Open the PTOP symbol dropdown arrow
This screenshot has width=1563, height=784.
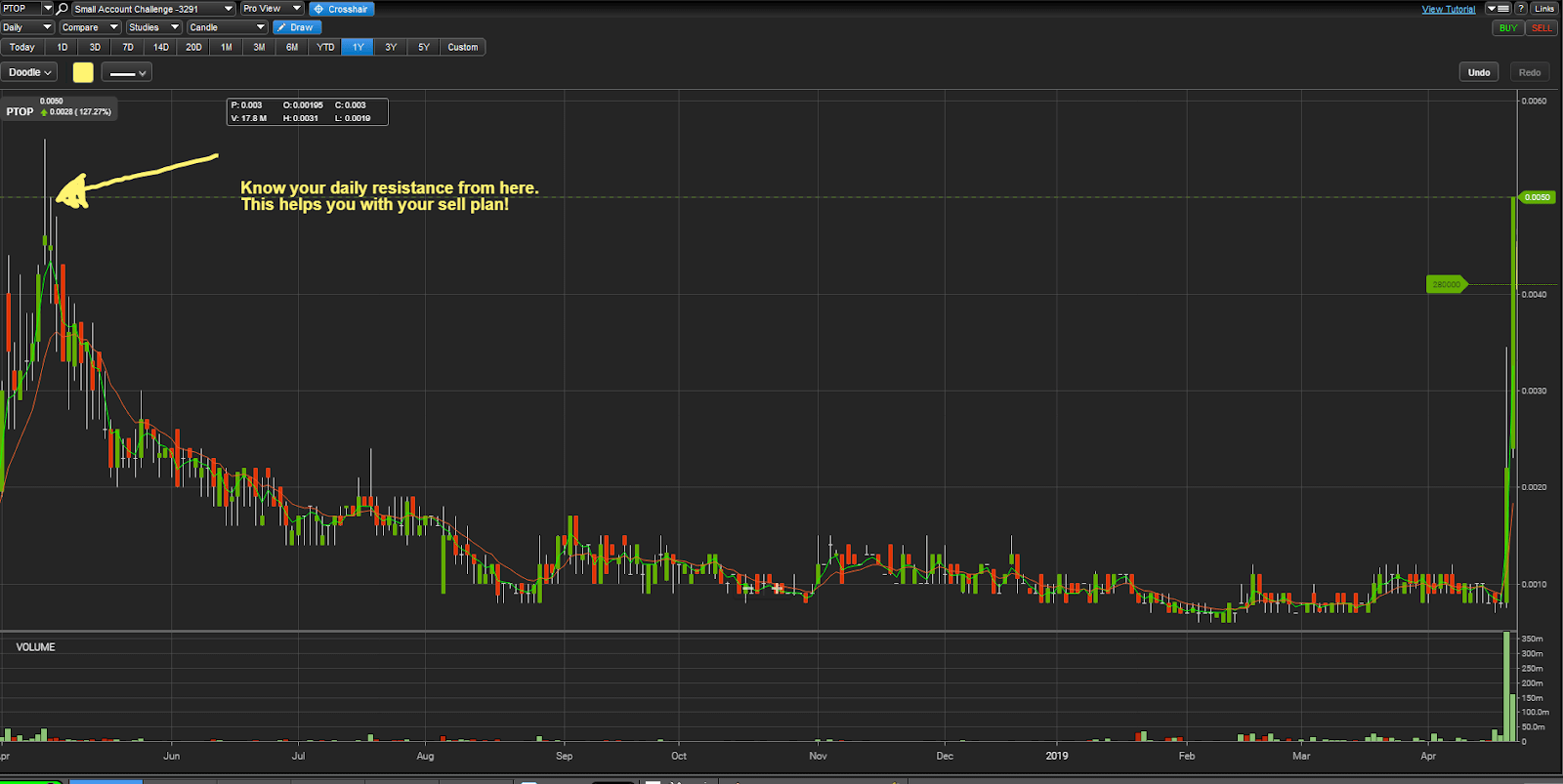[48, 9]
